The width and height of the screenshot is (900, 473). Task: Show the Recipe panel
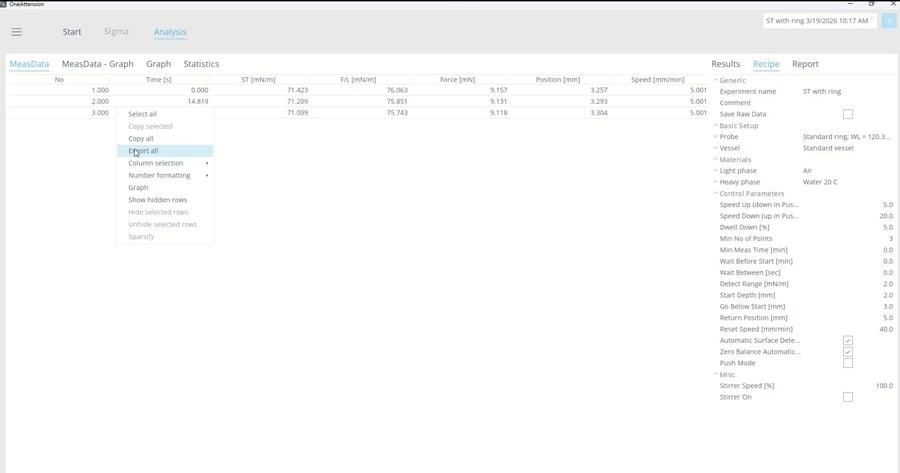coord(766,64)
